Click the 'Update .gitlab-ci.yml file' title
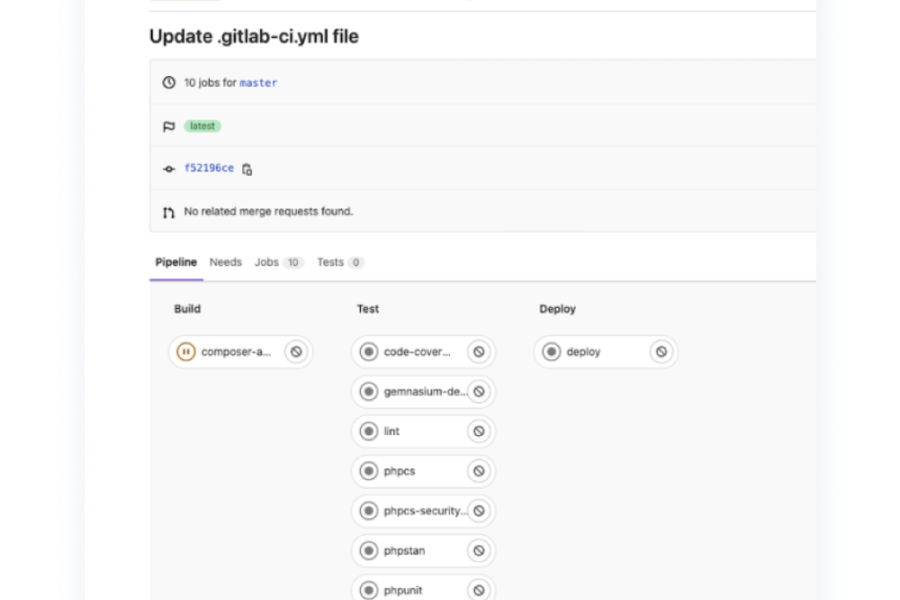Screen dimensions: 900x600 [x=254, y=36]
